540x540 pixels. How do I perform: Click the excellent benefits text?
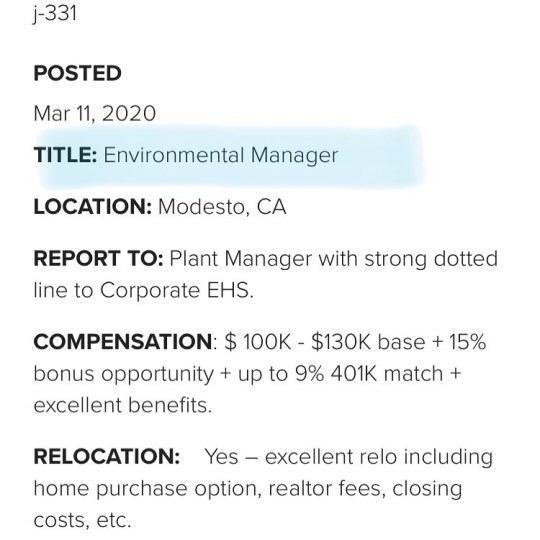tap(121, 405)
